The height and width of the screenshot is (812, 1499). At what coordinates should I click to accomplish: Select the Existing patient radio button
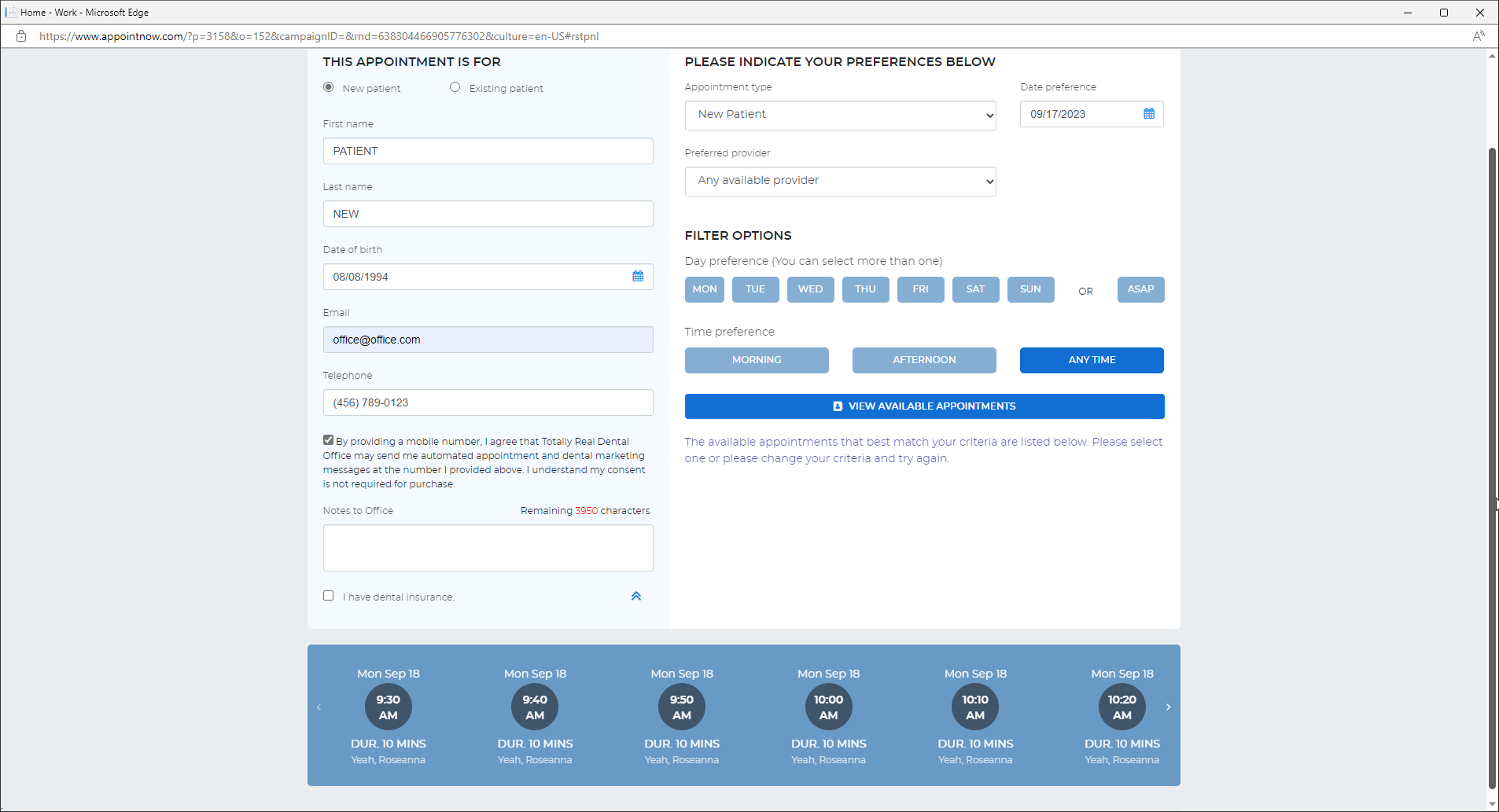pyautogui.click(x=455, y=87)
